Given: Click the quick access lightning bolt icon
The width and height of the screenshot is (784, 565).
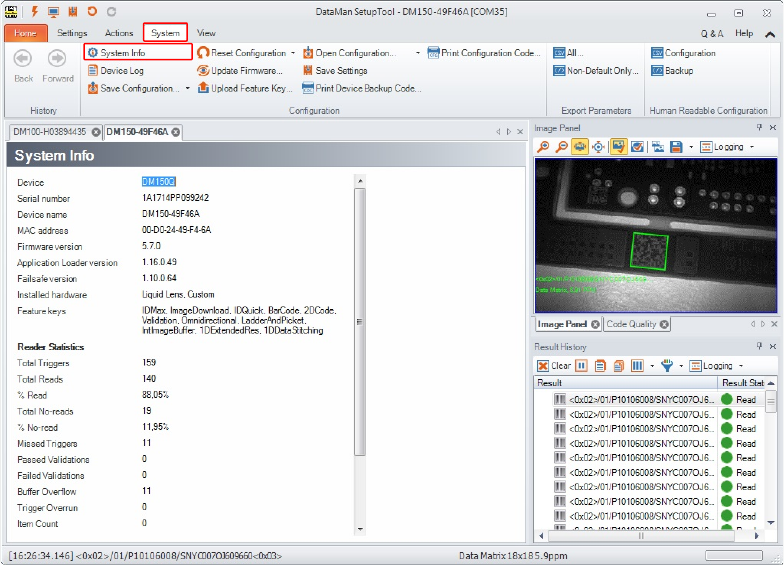Looking at the screenshot, I should [34, 12].
